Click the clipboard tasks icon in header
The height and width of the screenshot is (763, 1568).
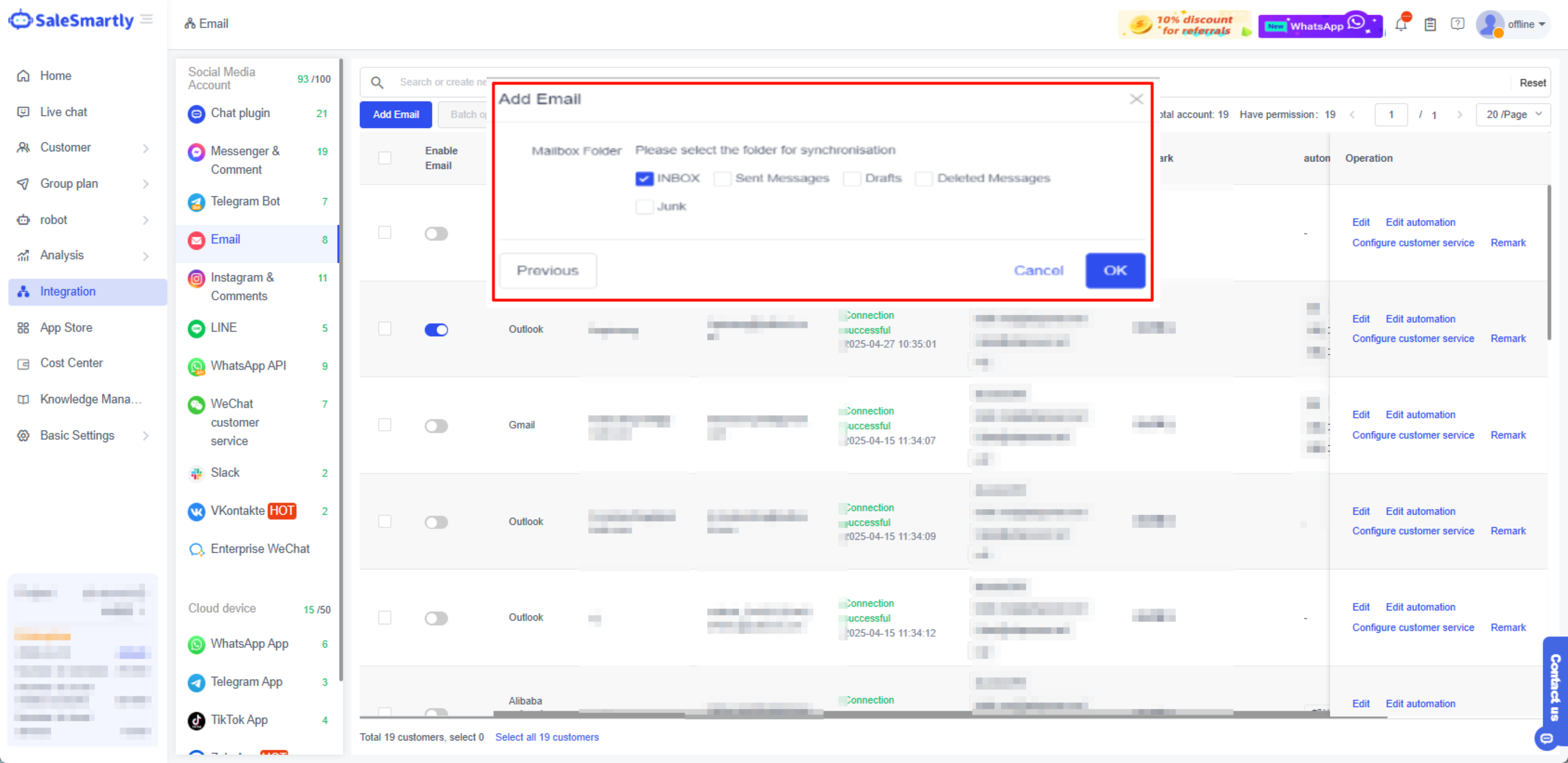pyautogui.click(x=1430, y=24)
